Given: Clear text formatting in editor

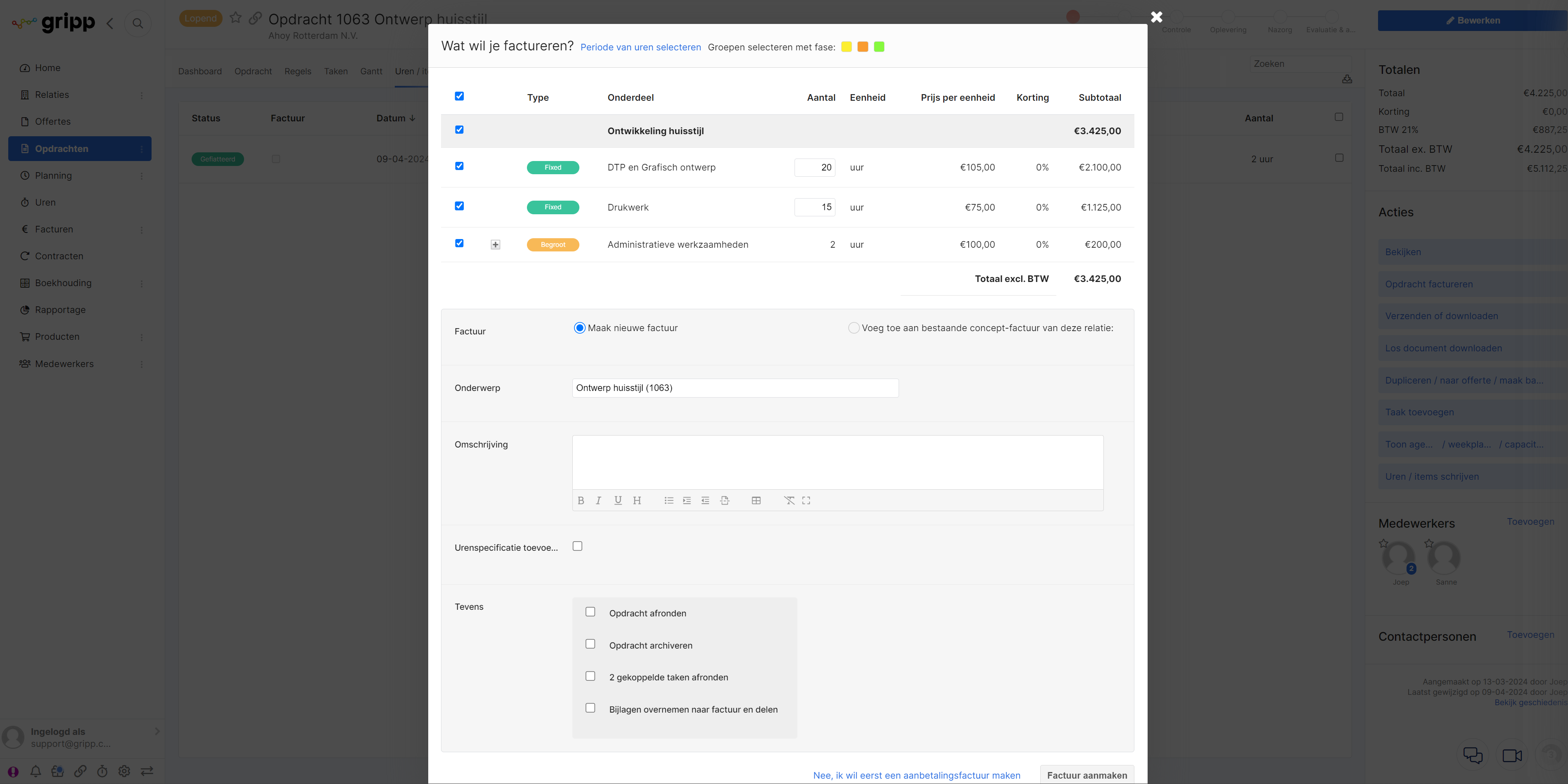Looking at the screenshot, I should click(x=789, y=500).
